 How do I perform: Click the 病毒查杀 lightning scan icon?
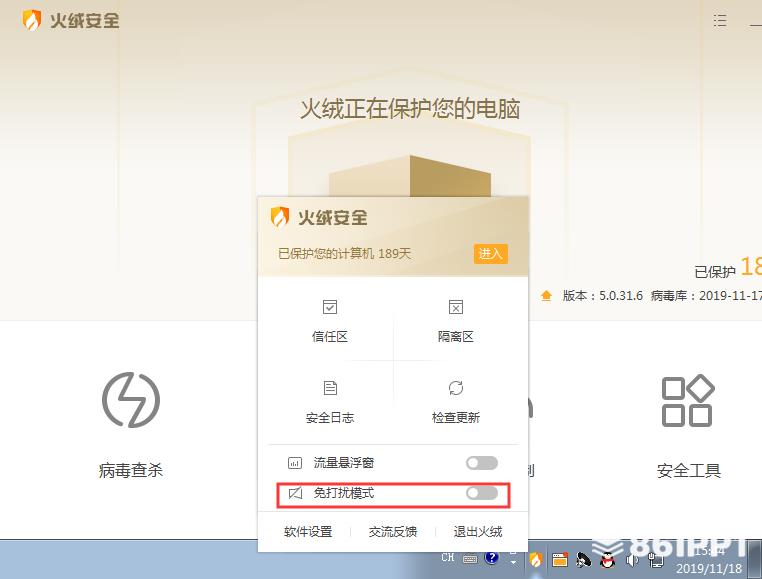coord(131,400)
